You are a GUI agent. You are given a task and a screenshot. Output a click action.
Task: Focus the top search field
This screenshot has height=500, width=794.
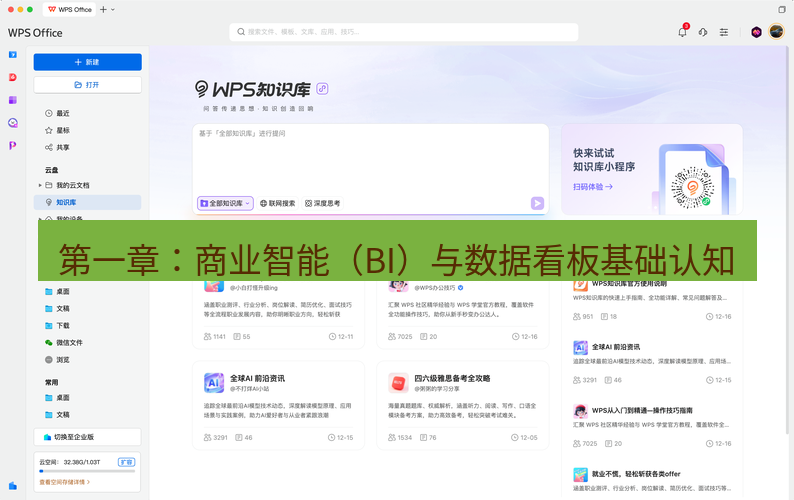click(x=404, y=32)
